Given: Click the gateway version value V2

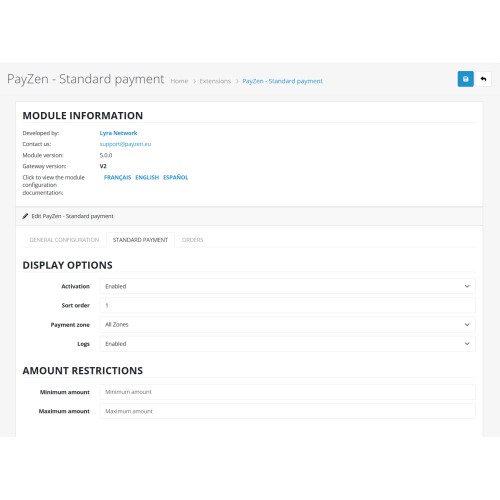Looking at the screenshot, I should (x=103, y=166).
